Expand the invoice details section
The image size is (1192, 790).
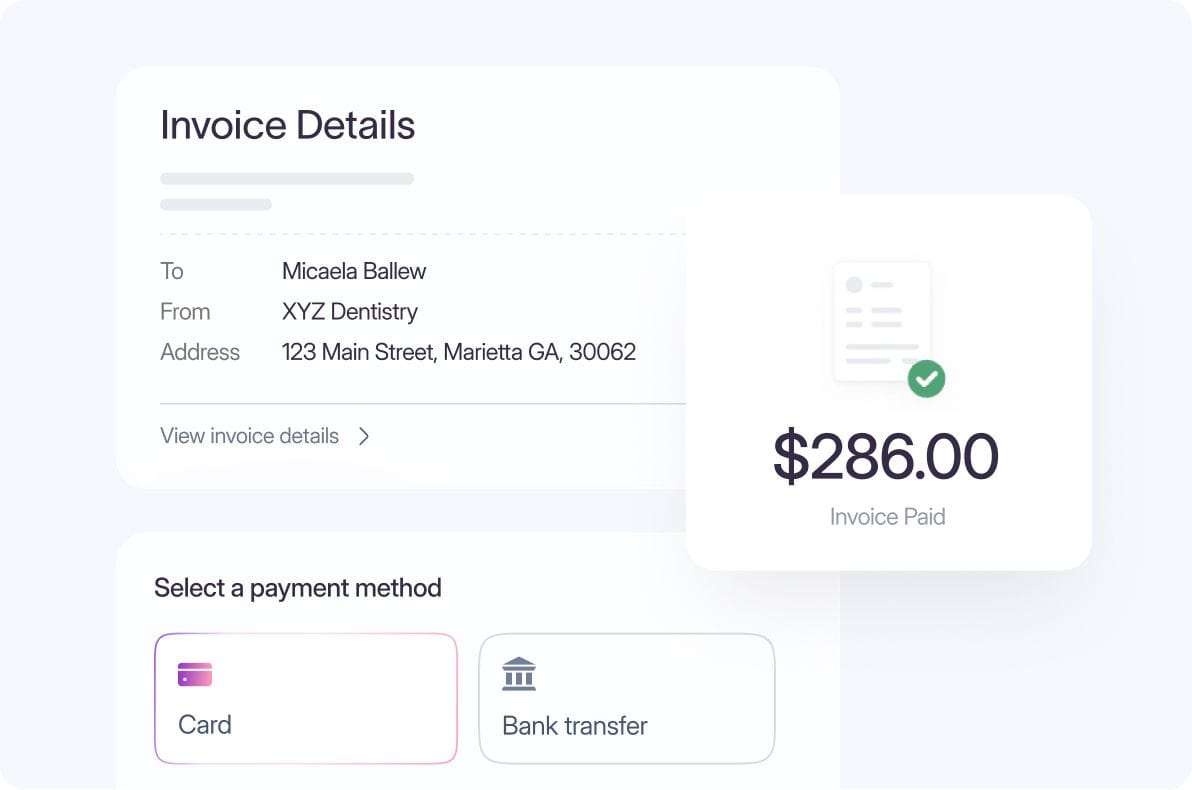pos(250,436)
